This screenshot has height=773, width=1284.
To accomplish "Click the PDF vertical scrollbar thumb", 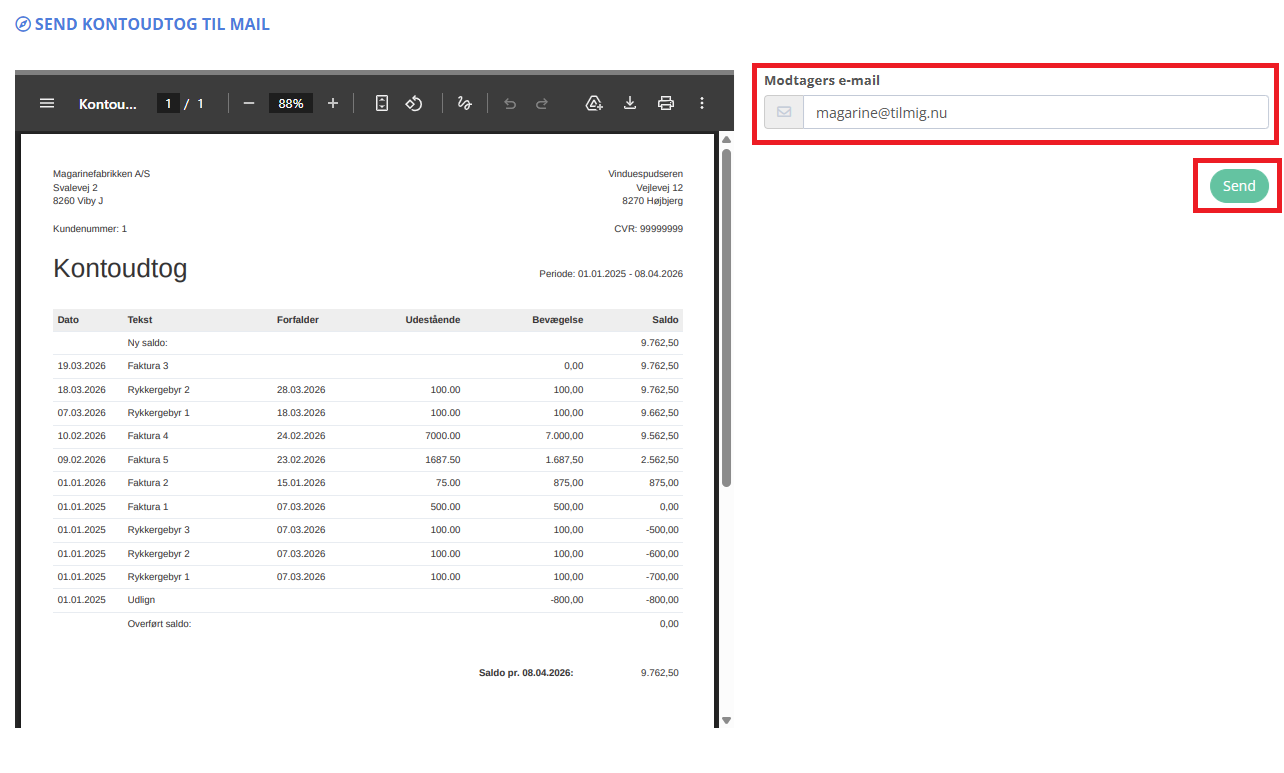I will point(726,318).
